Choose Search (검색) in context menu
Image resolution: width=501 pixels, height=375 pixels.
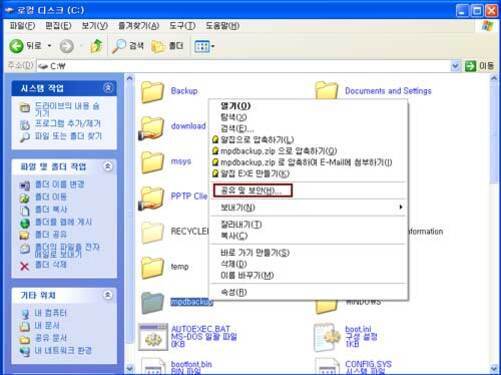coord(308,129)
